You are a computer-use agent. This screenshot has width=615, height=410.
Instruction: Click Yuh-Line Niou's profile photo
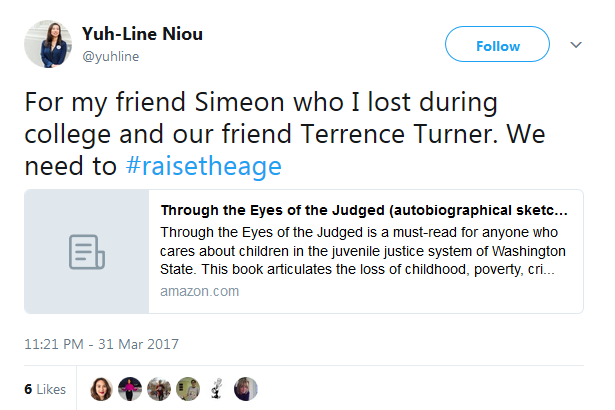(46, 45)
